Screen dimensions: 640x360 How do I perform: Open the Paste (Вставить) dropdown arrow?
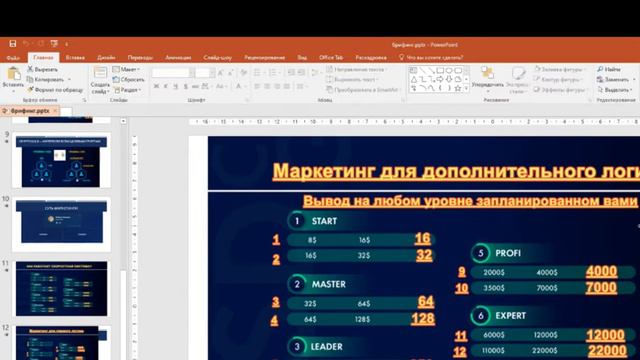(13, 91)
